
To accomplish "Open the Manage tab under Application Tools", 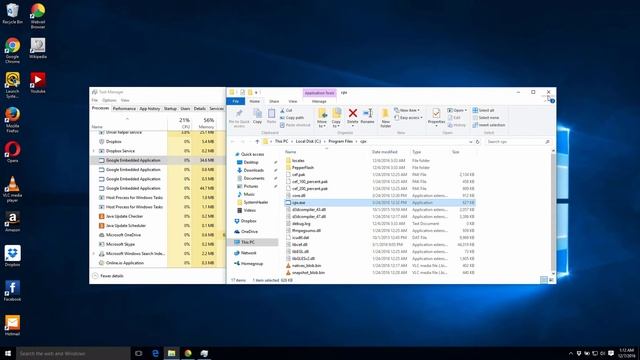I will (x=319, y=101).
